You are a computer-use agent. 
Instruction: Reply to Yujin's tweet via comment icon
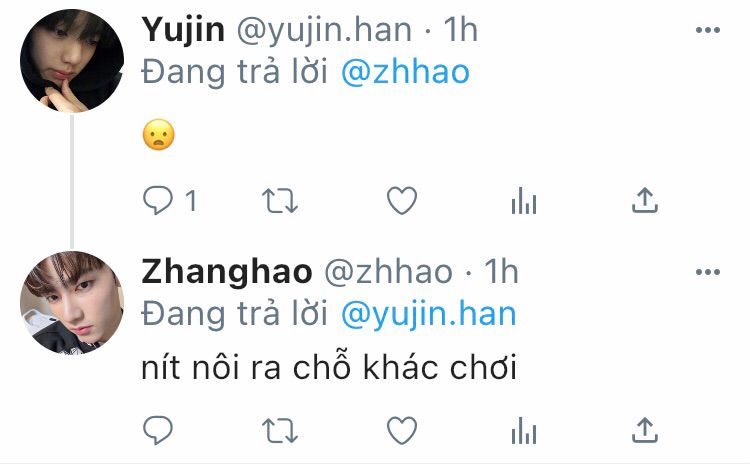click(157, 200)
